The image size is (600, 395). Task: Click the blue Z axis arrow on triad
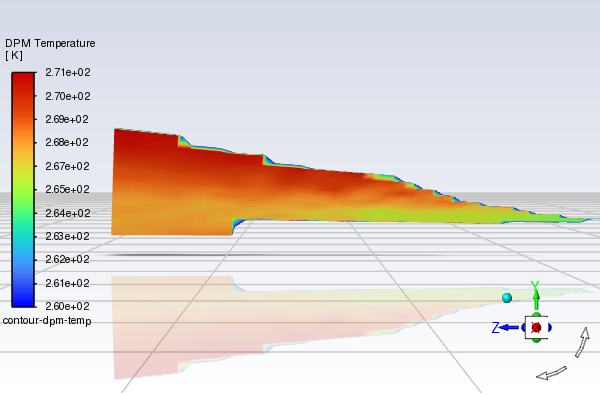click(508, 328)
